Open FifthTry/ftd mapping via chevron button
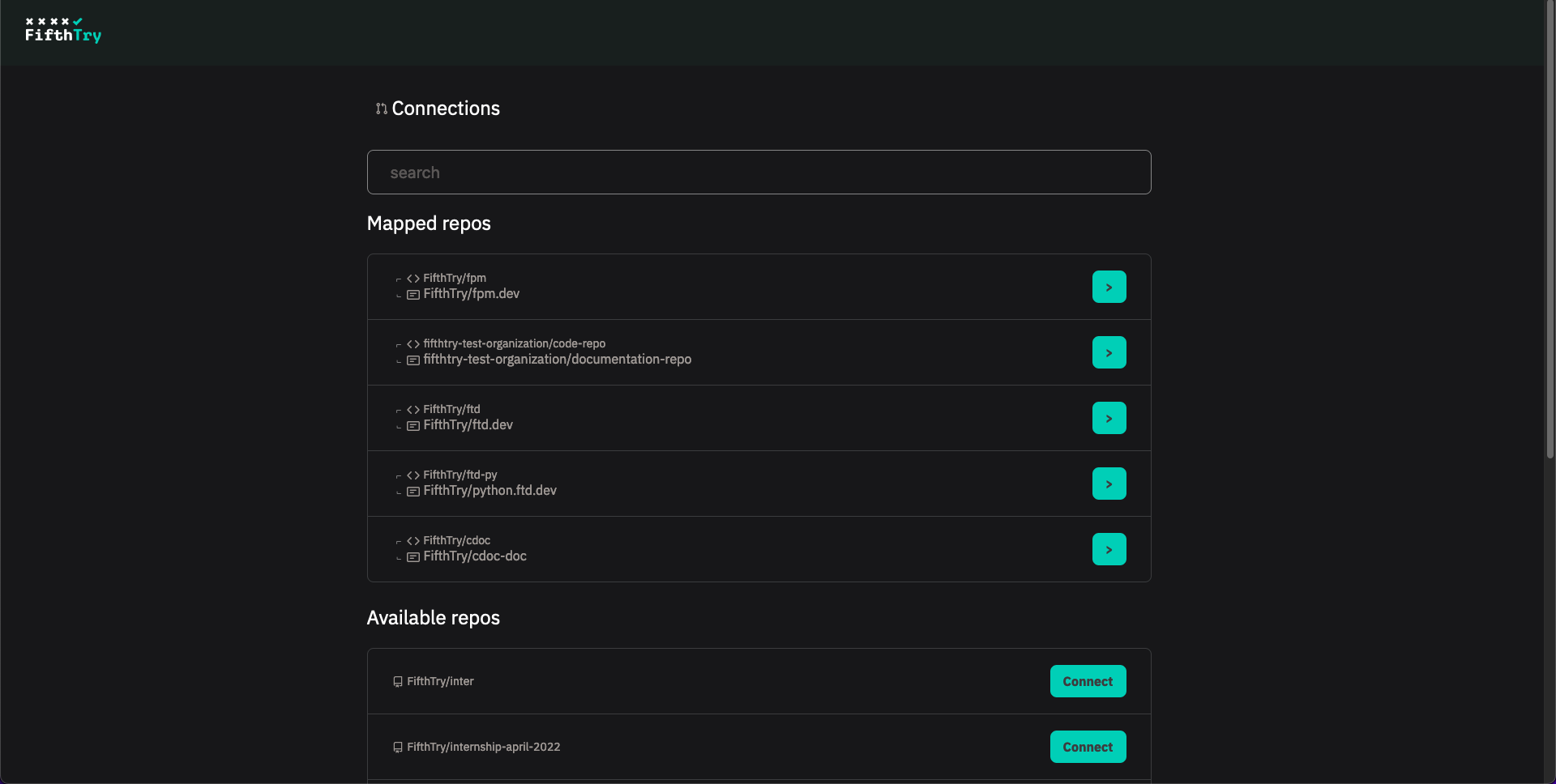The width and height of the screenshot is (1556, 784). [x=1109, y=418]
